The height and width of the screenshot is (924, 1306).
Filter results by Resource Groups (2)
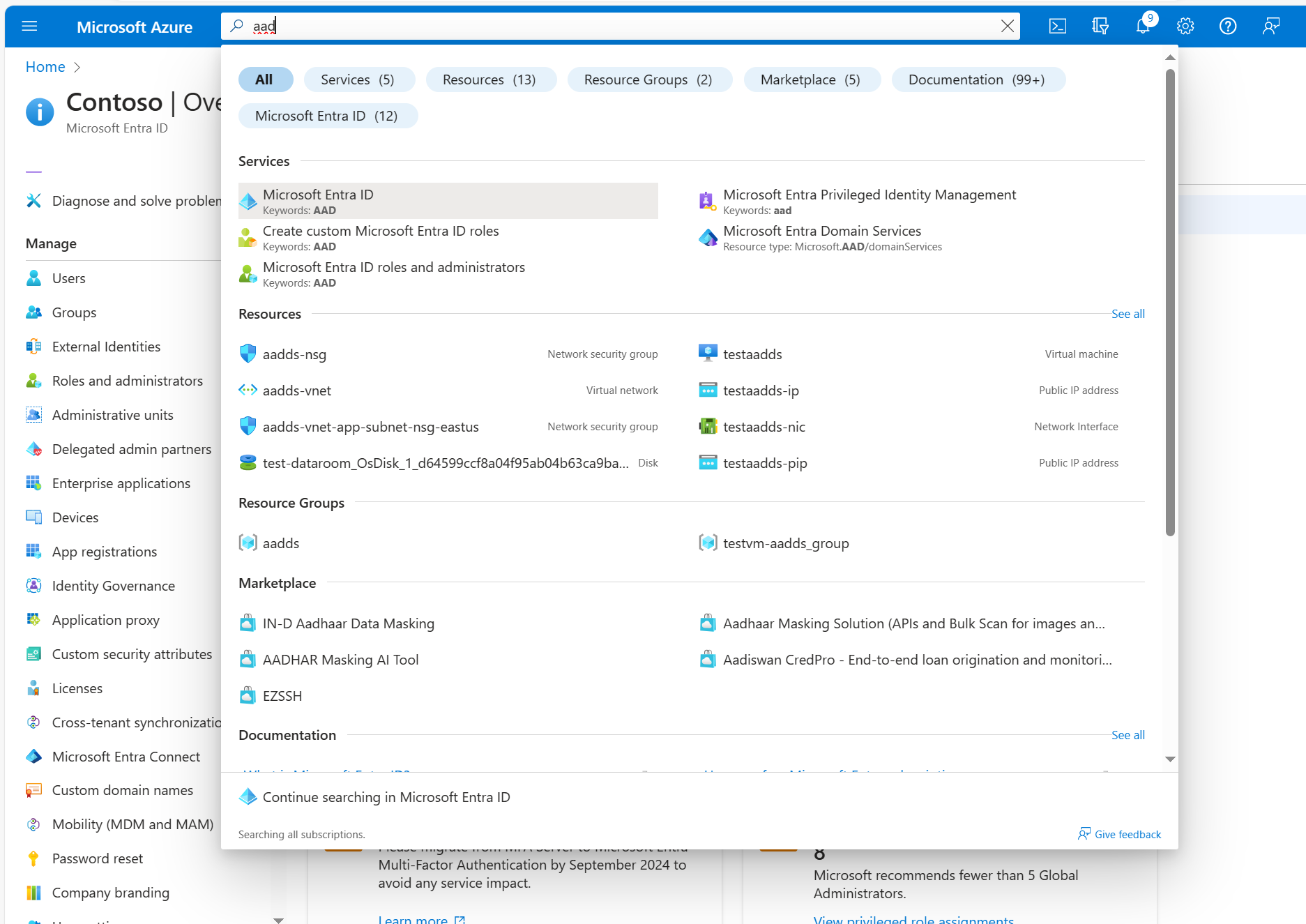648,79
